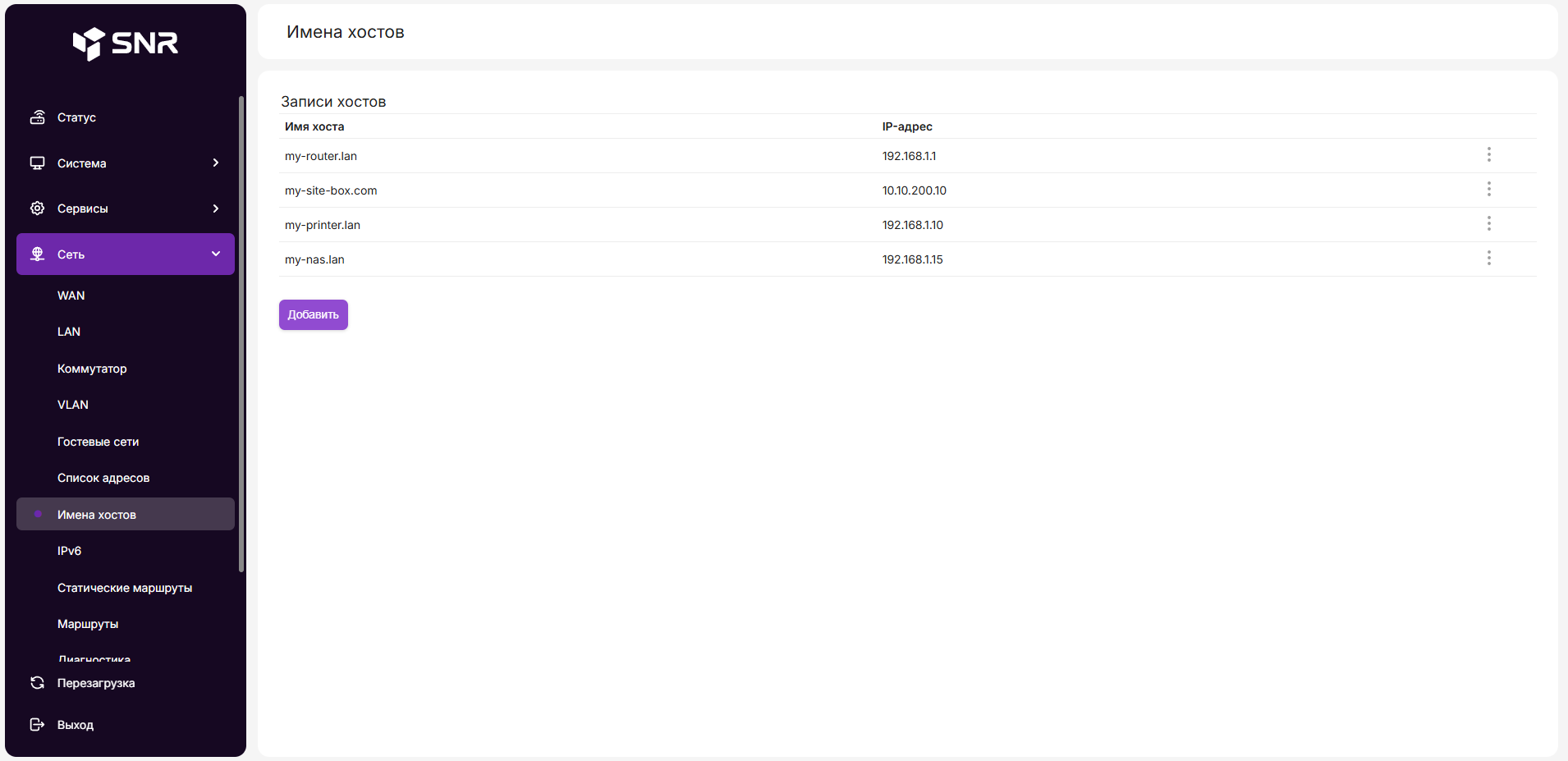
Task: Open the Коммутатор page
Action: coord(92,369)
